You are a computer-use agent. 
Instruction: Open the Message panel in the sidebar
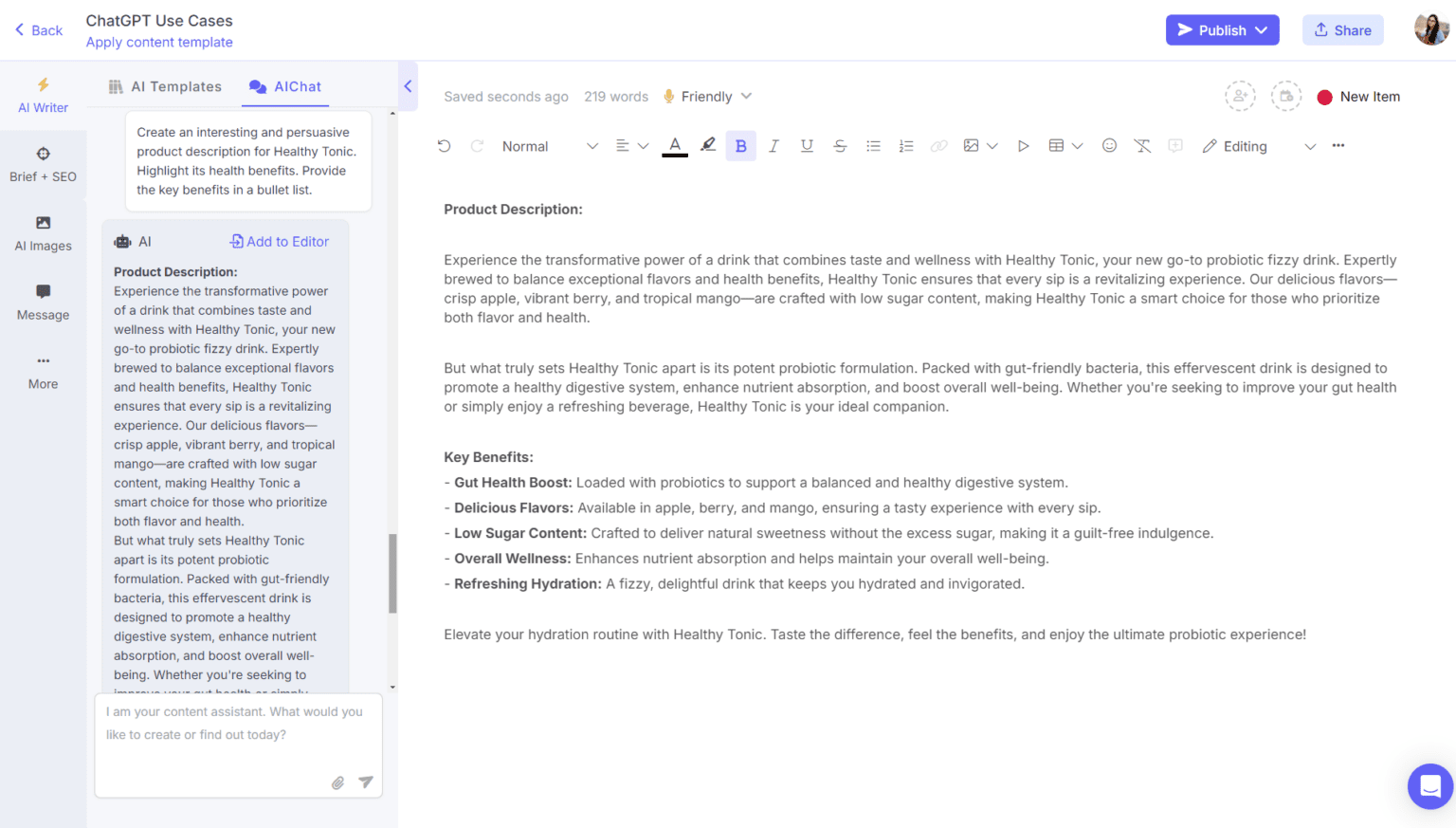click(x=43, y=302)
